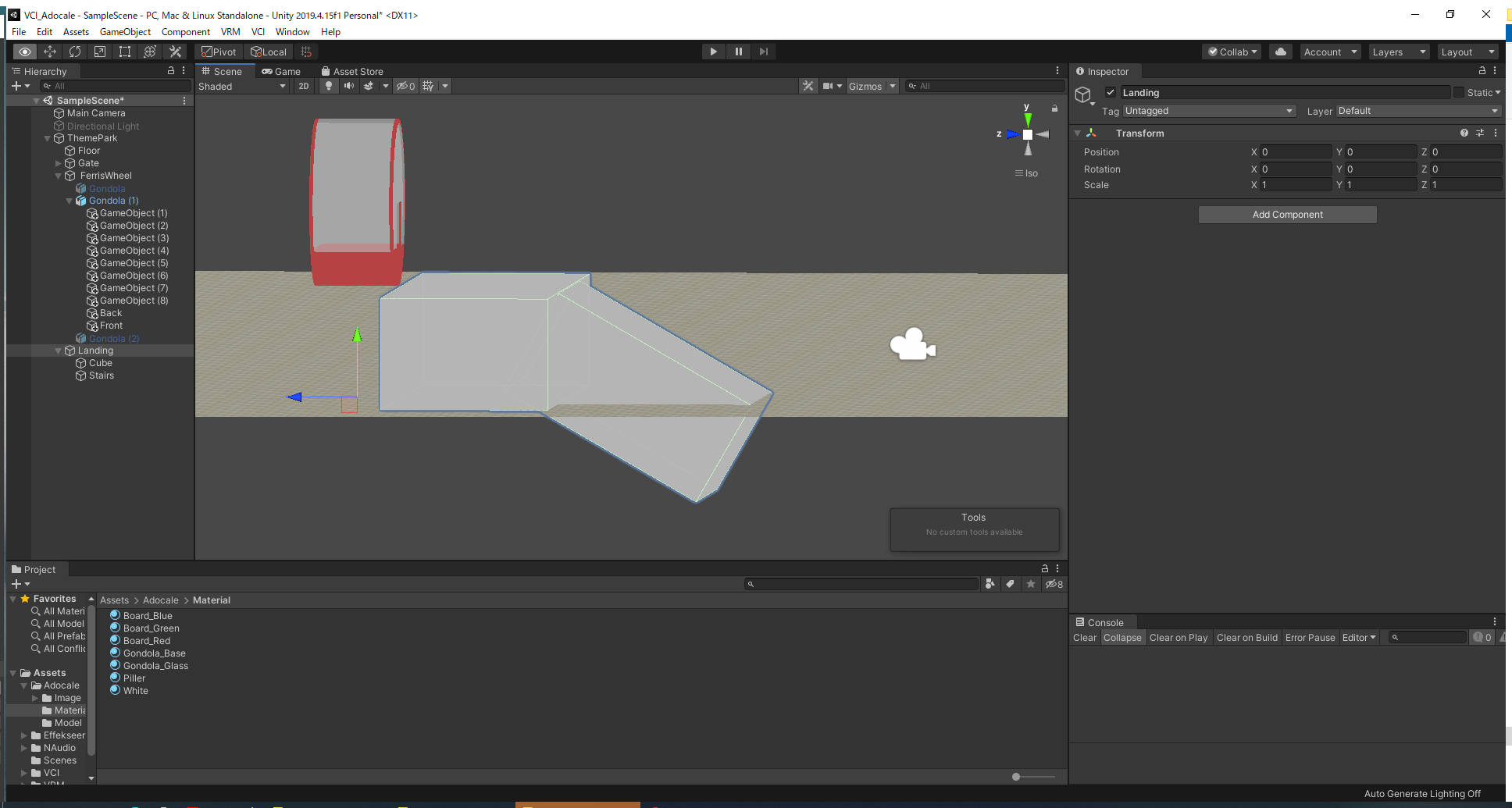Open the Tag dropdown showing Untagged
The image size is (1512, 808).
[x=1209, y=111]
